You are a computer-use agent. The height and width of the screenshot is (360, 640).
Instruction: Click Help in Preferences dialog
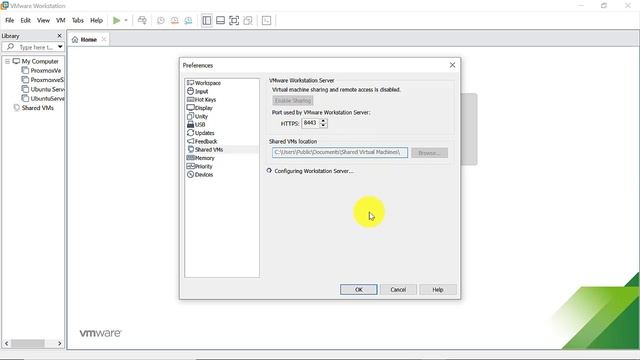(x=438, y=289)
